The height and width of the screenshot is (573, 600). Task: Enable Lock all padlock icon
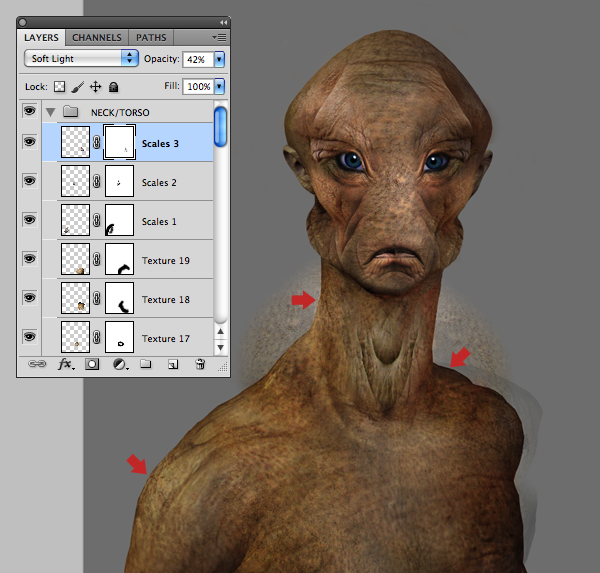coord(113,87)
